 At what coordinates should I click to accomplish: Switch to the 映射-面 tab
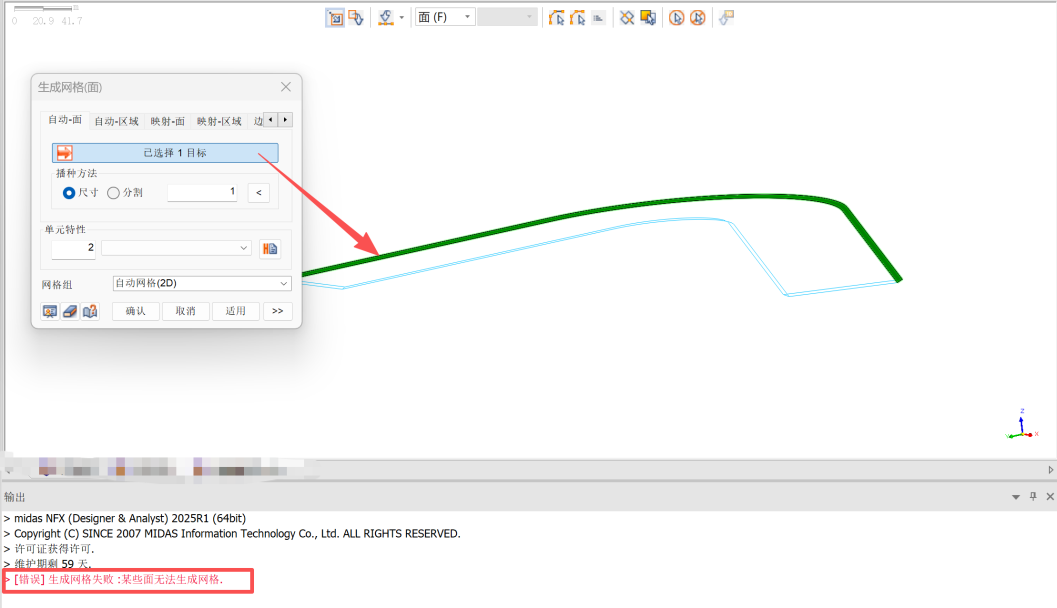click(x=167, y=121)
